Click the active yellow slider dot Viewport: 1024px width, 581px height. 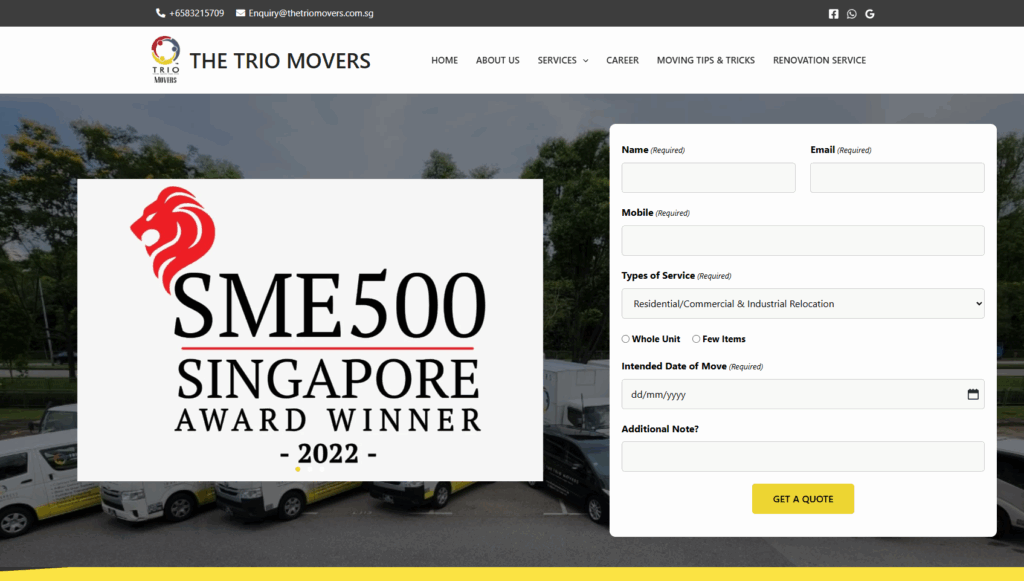[297, 468]
